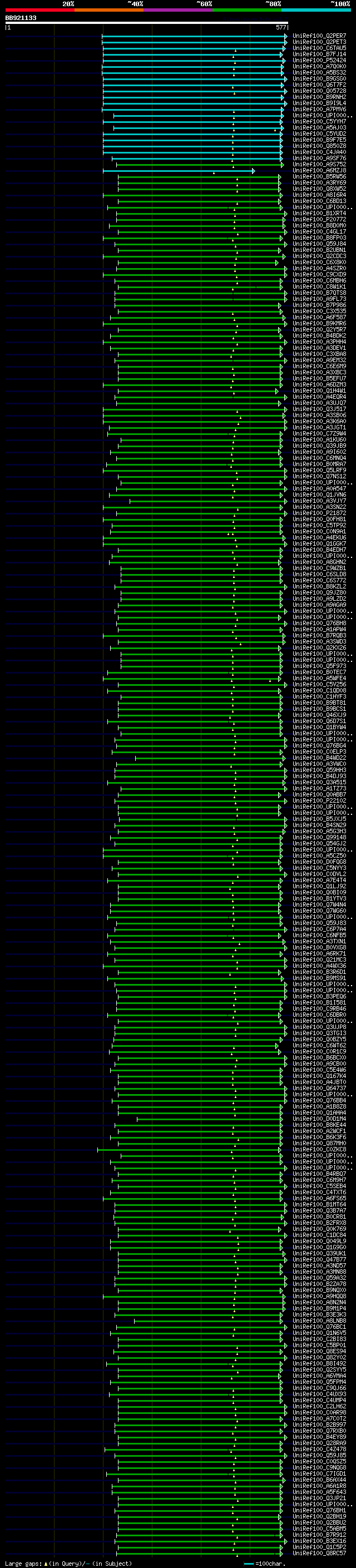Click the UniRef100_B1I581 entry
Screen dimensions: 356x1568
pos(319,1003)
